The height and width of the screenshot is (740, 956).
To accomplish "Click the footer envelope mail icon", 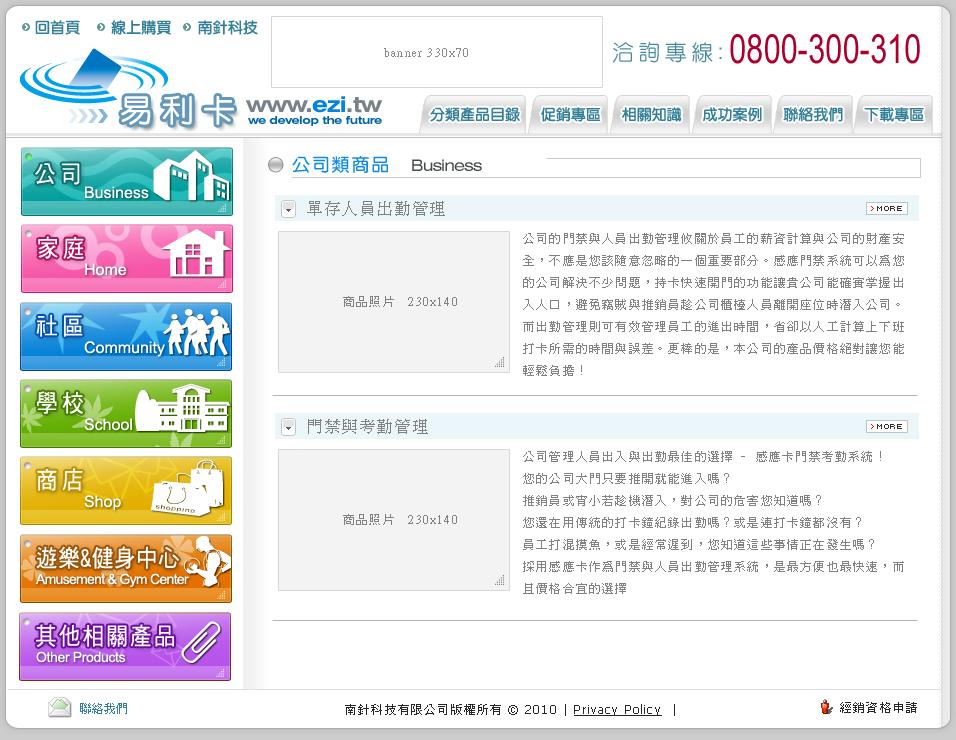I will click(60, 707).
